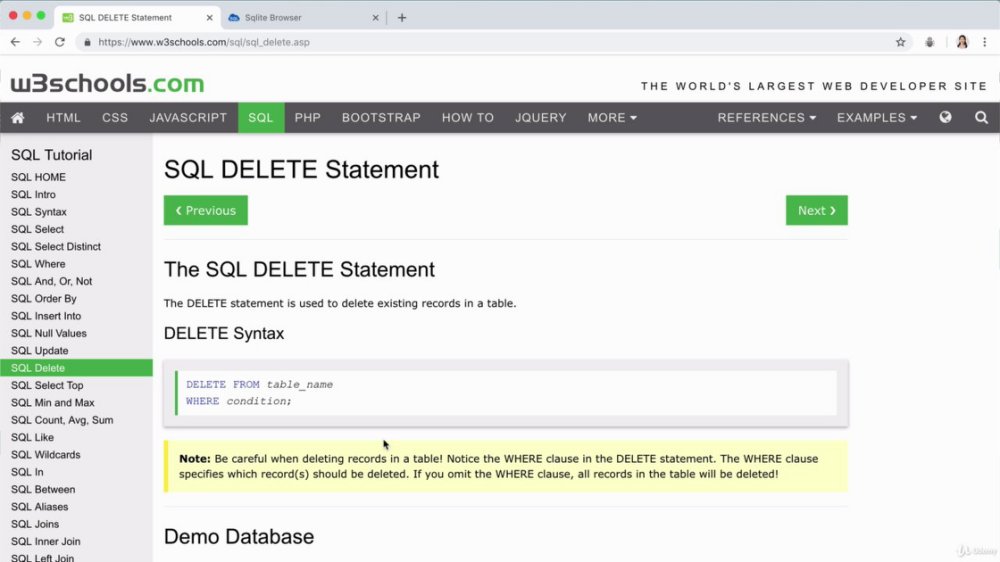The width and height of the screenshot is (1000, 562).
Task: Click the SQL Tutorial sidebar heading
Action: pyautogui.click(x=52, y=155)
